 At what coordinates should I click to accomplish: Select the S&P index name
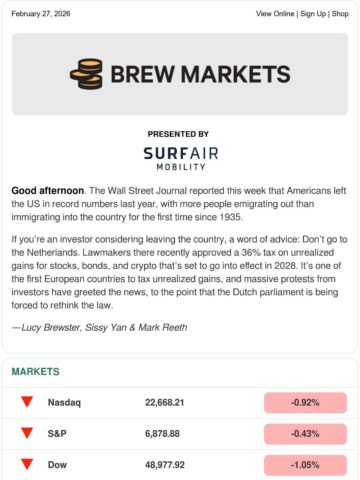tap(57, 434)
